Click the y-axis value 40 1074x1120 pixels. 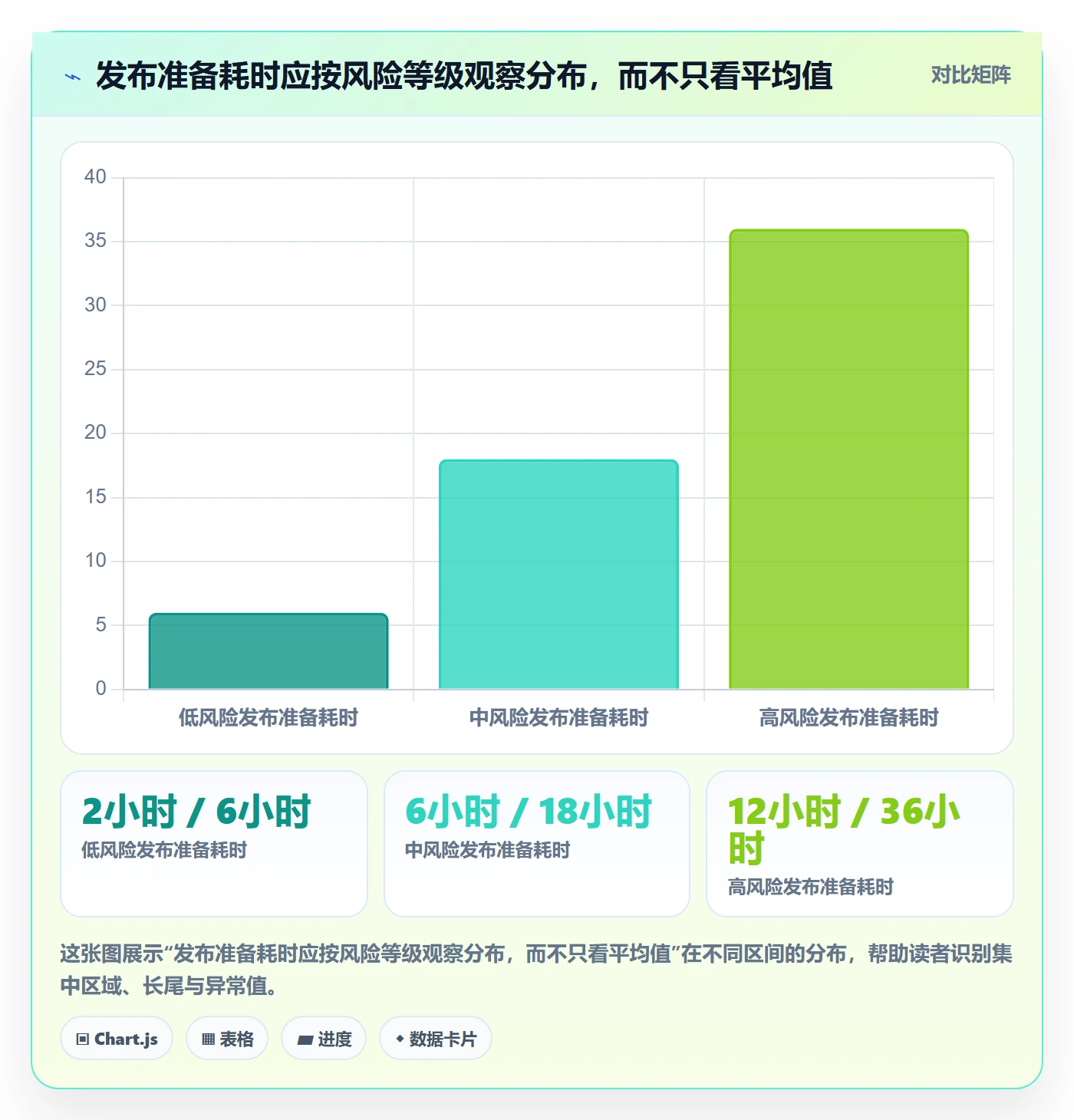coord(95,177)
